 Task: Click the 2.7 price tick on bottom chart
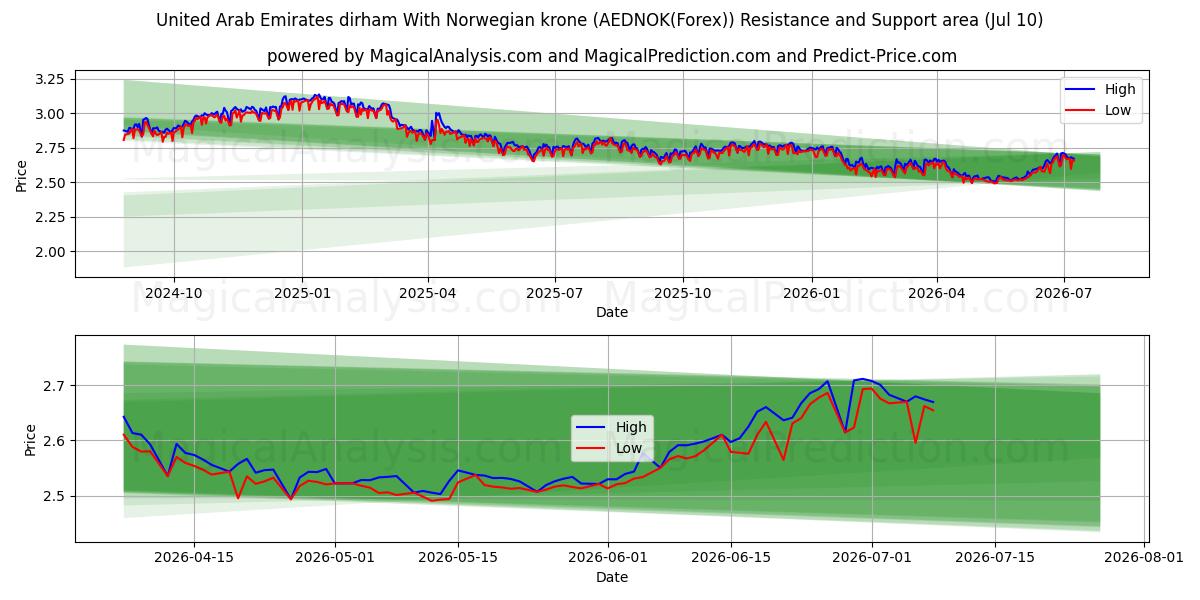(x=56, y=386)
